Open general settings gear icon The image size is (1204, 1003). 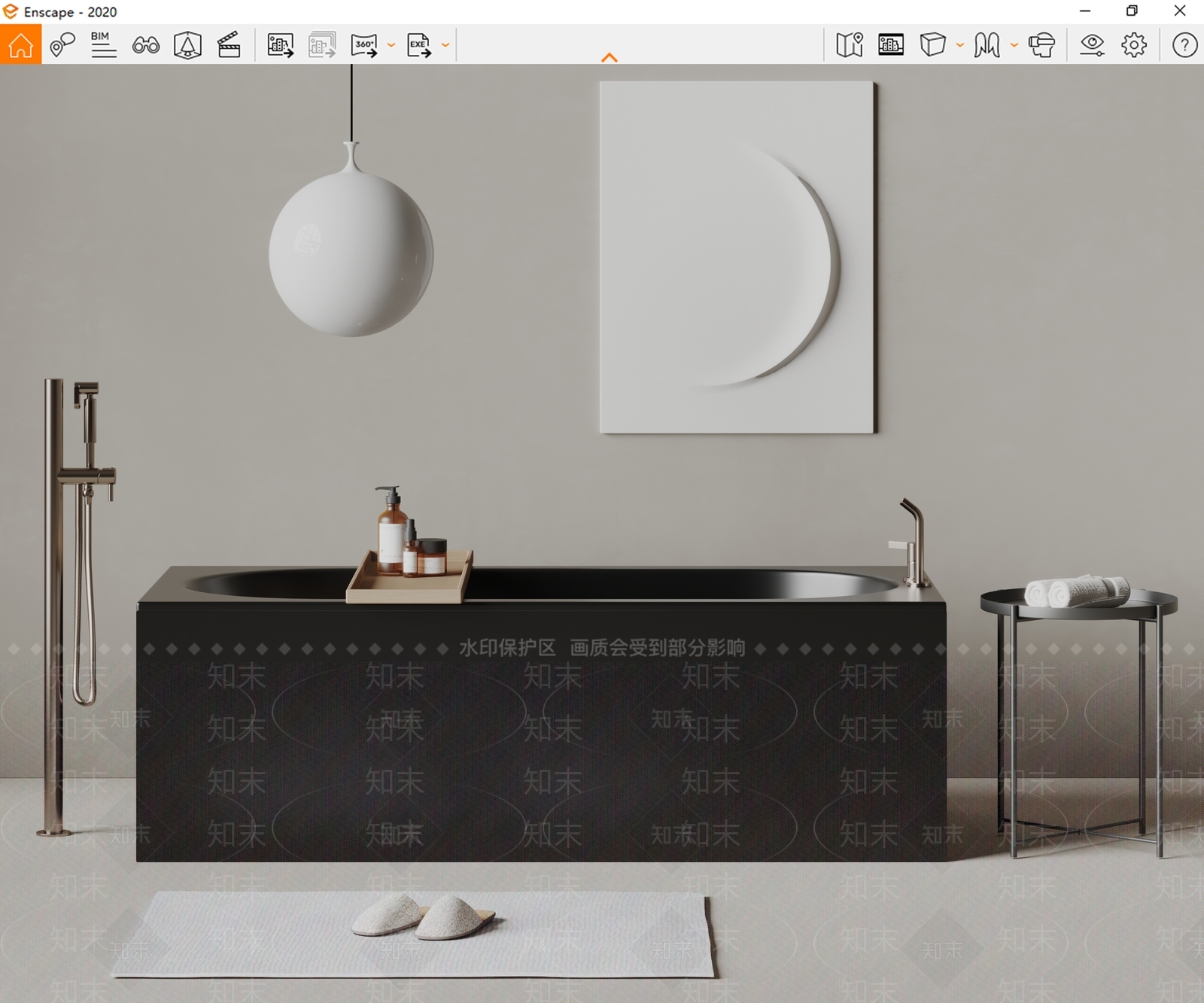(x=1134, y=45)
